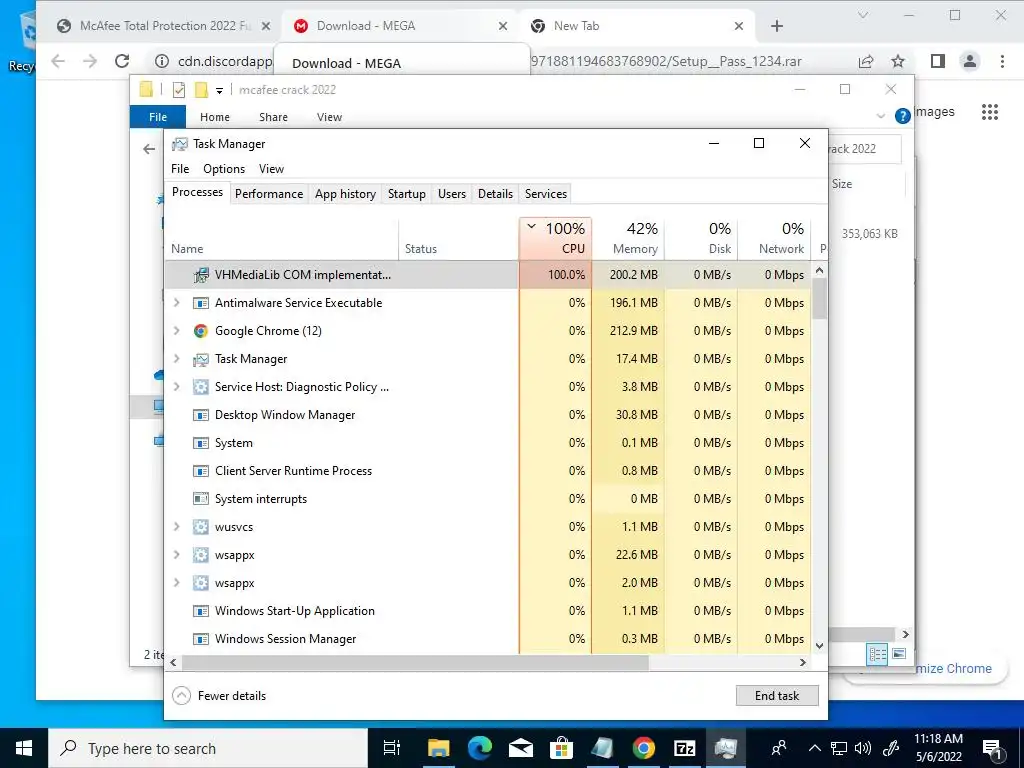Click the Antimalware Service Executable icon

[200, 303]
